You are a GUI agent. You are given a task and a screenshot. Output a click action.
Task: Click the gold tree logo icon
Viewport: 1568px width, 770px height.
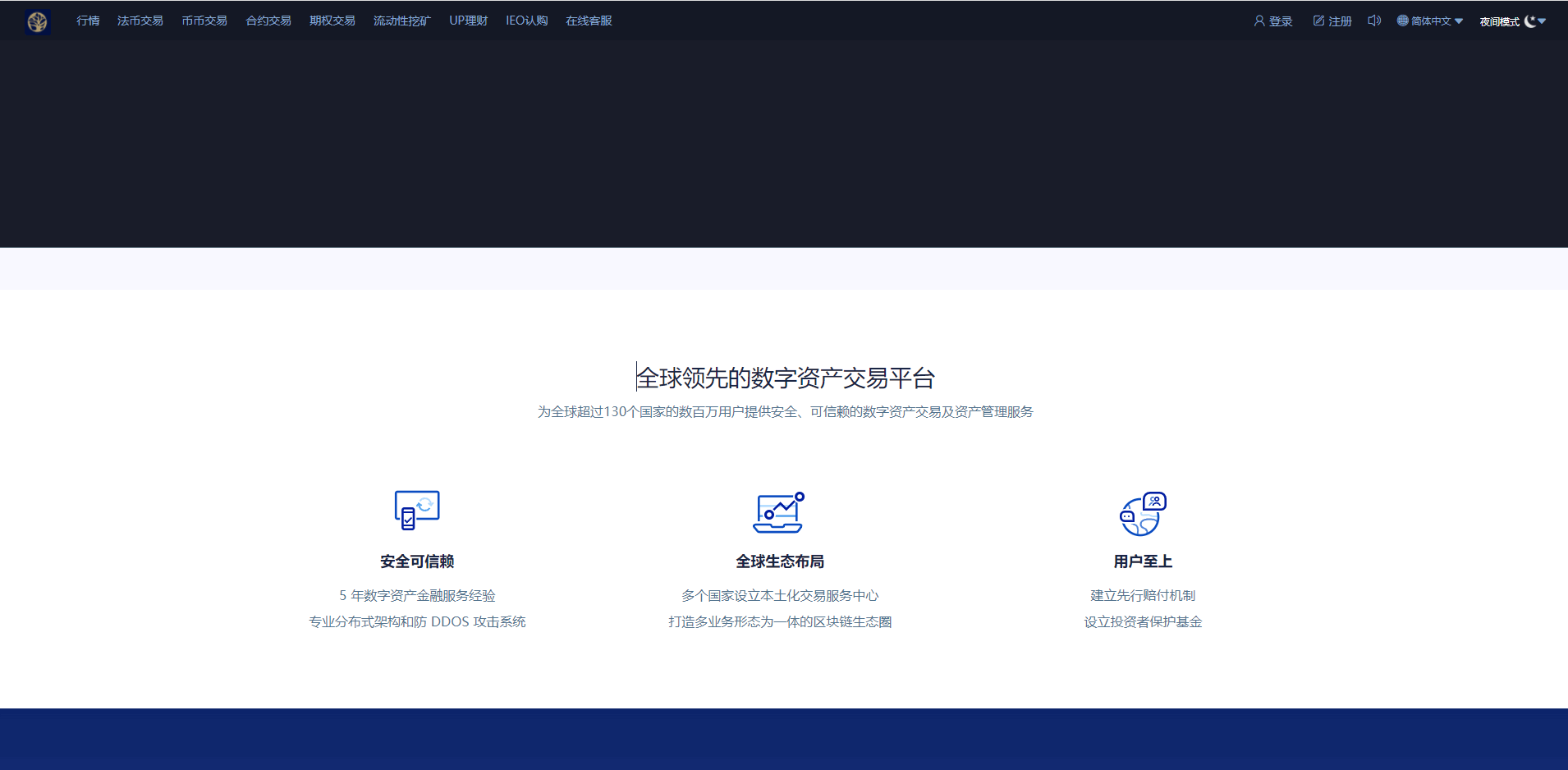tap(38, 21)
